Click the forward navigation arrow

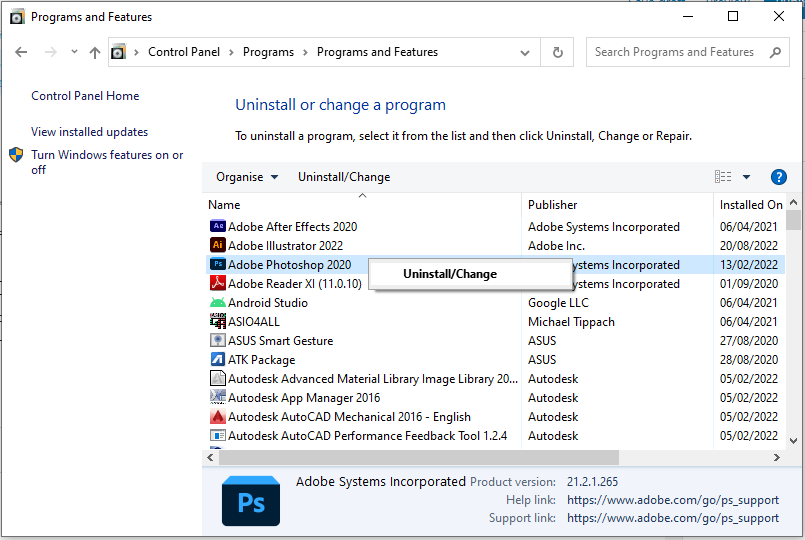(50, 52)
